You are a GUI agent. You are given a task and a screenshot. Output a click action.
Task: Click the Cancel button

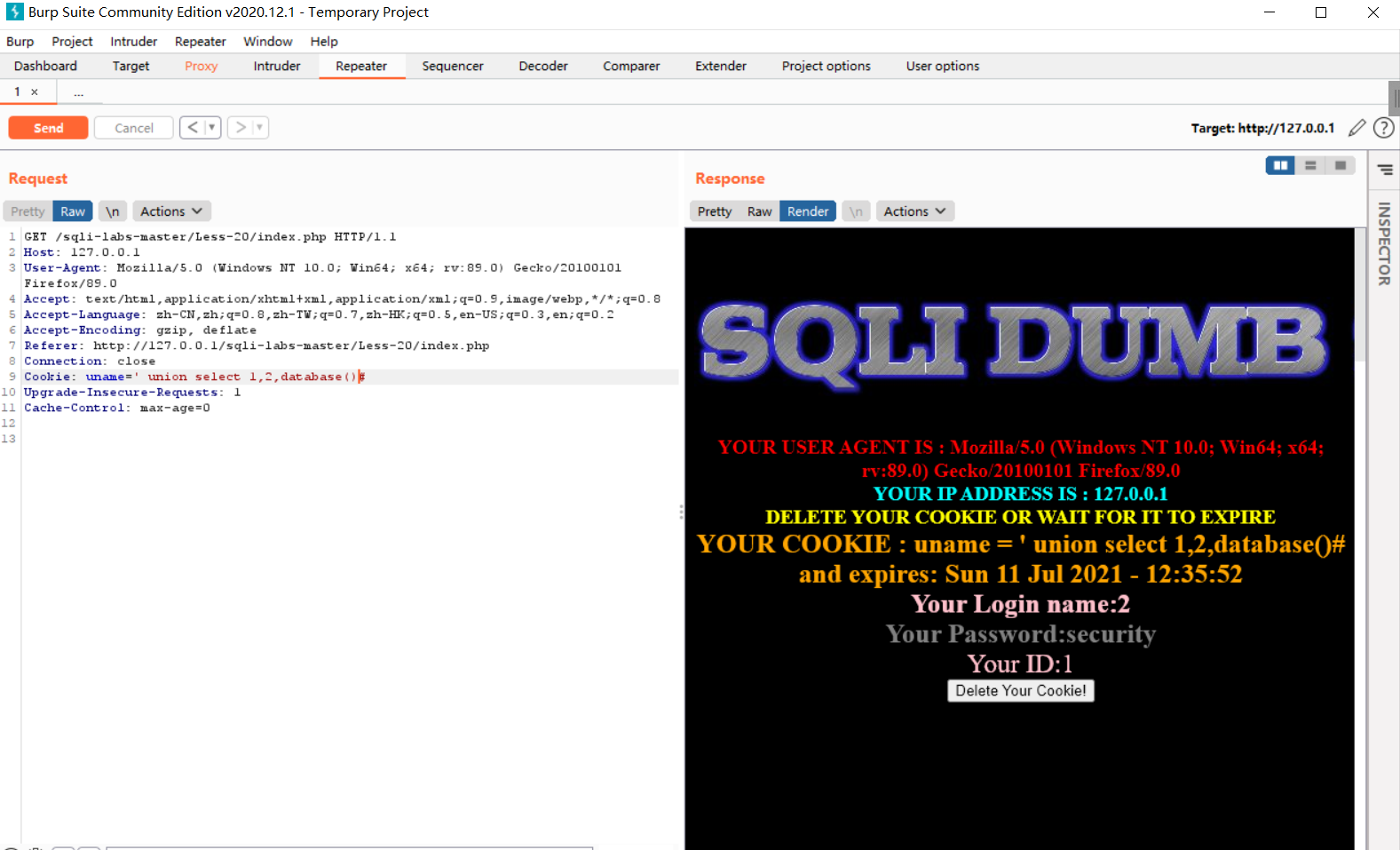134,128
